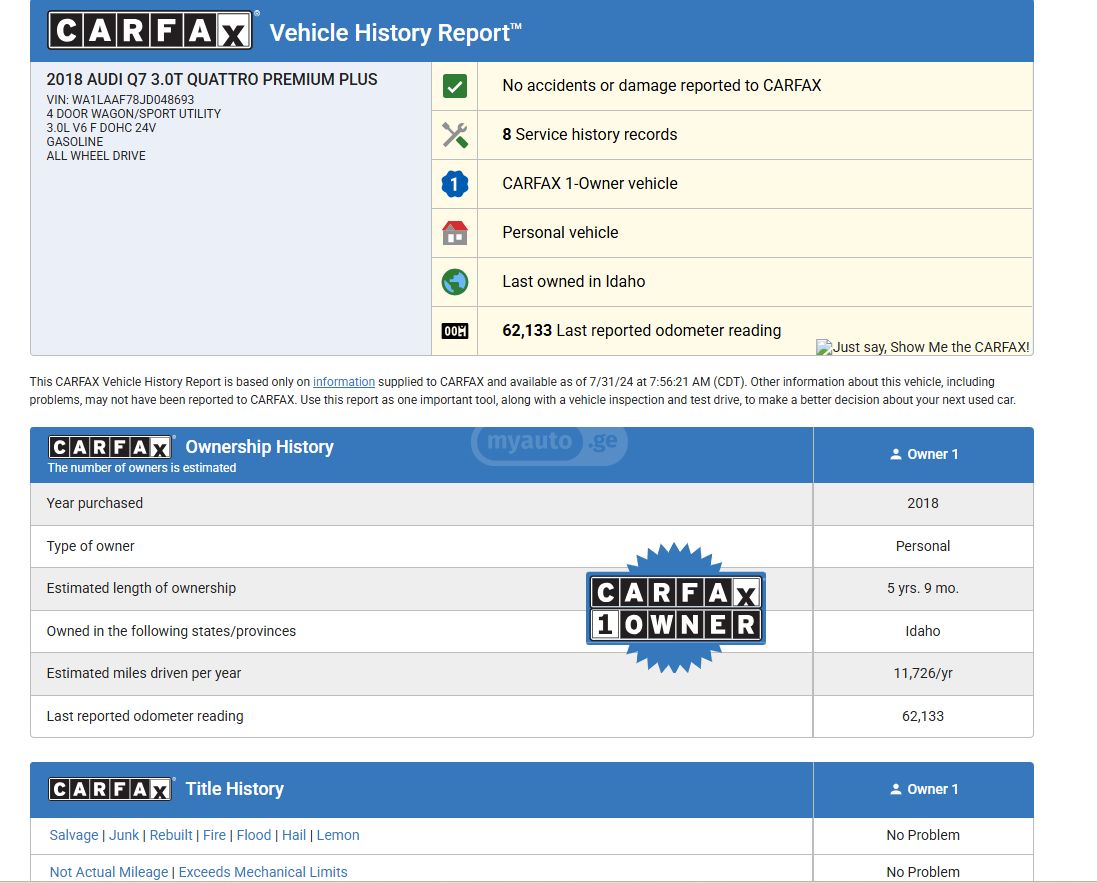Click 8 Service history records text
The height and width of the screenshot is (883, 1097).
click(x=590, y=135)
